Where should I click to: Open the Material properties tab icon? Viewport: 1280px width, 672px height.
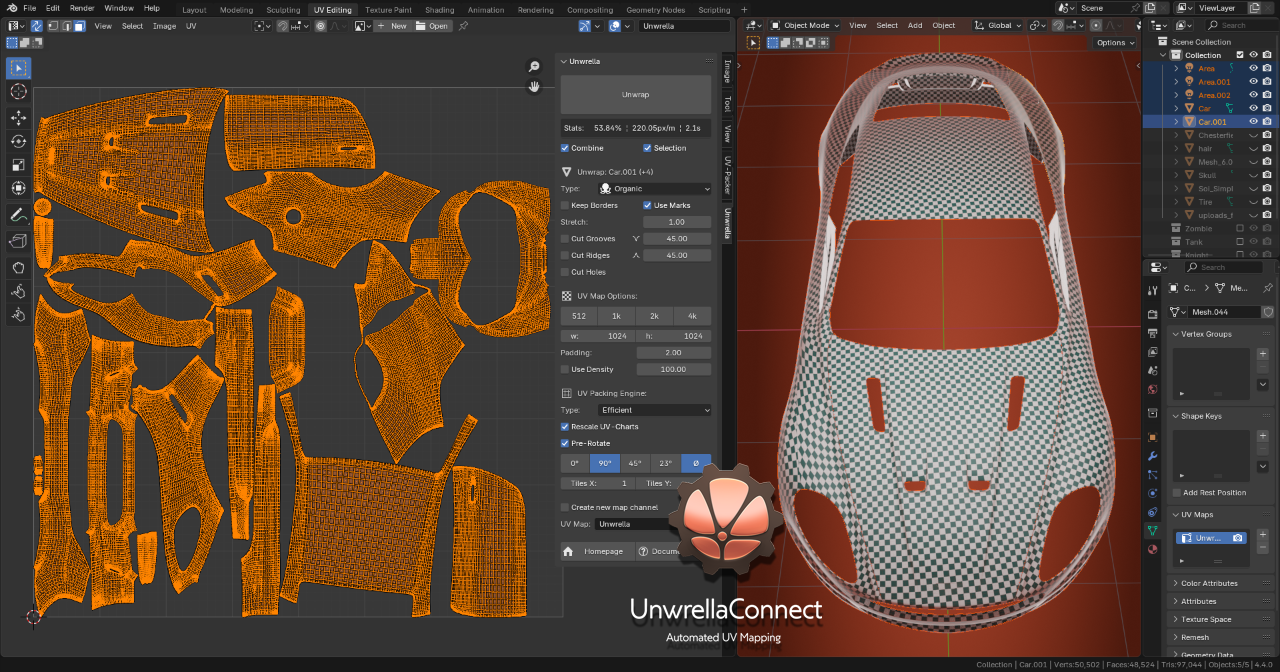click(1153, 549)
